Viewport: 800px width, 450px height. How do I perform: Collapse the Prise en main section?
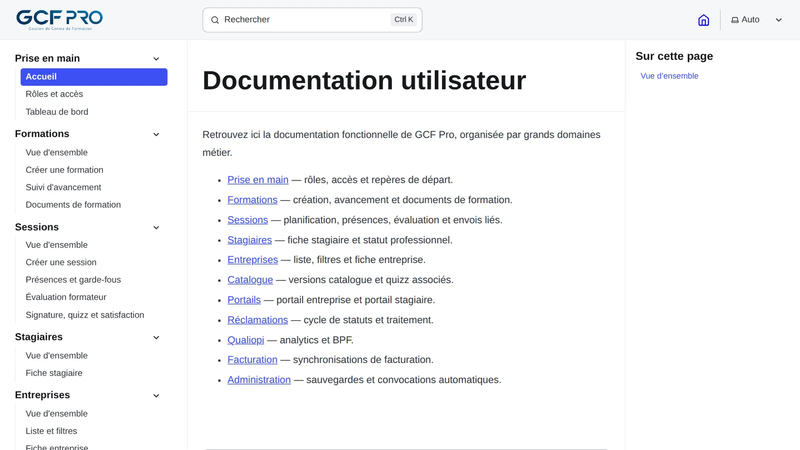click(156, 59)
